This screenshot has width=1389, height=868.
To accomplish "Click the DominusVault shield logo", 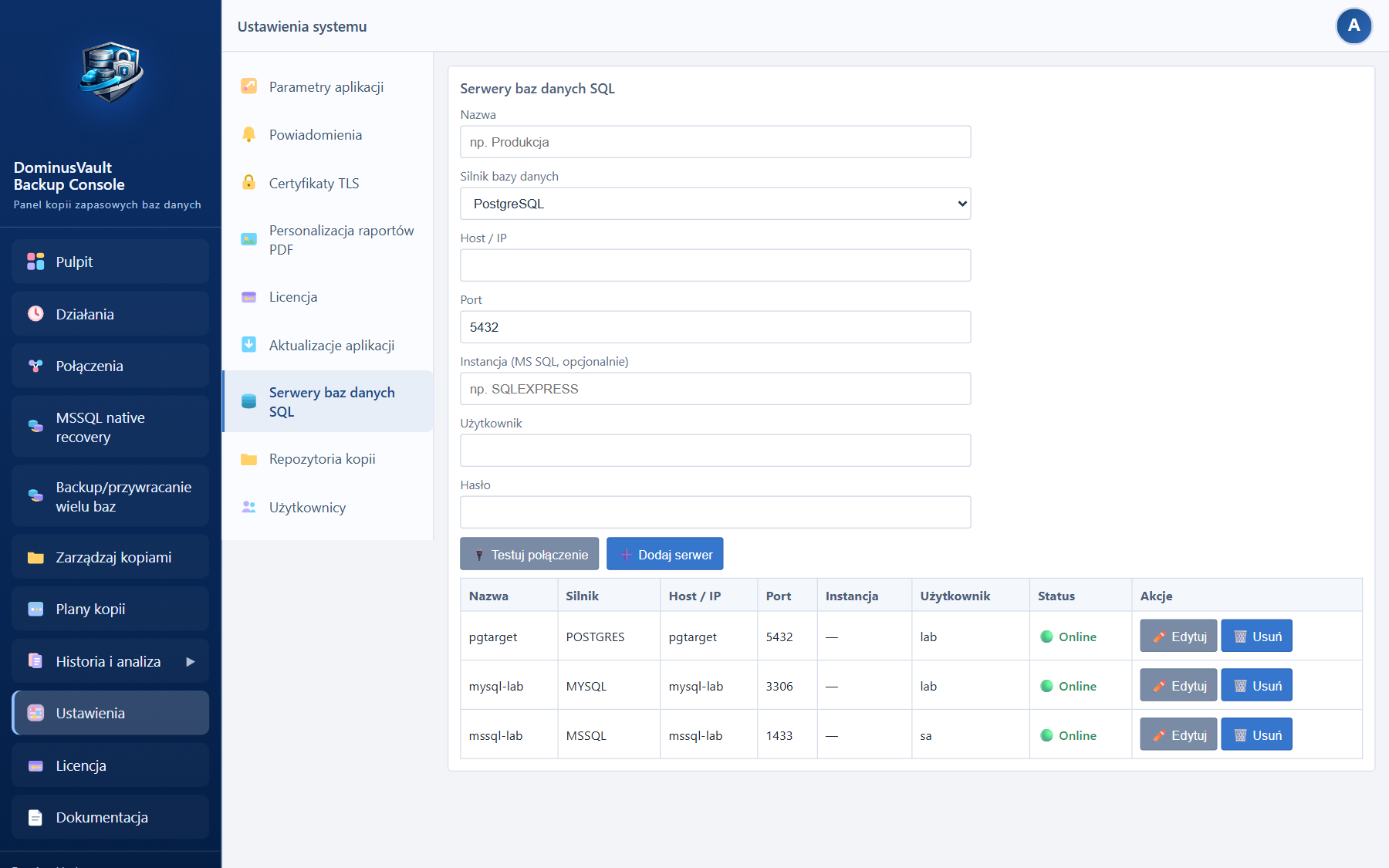I will [111, 73].
